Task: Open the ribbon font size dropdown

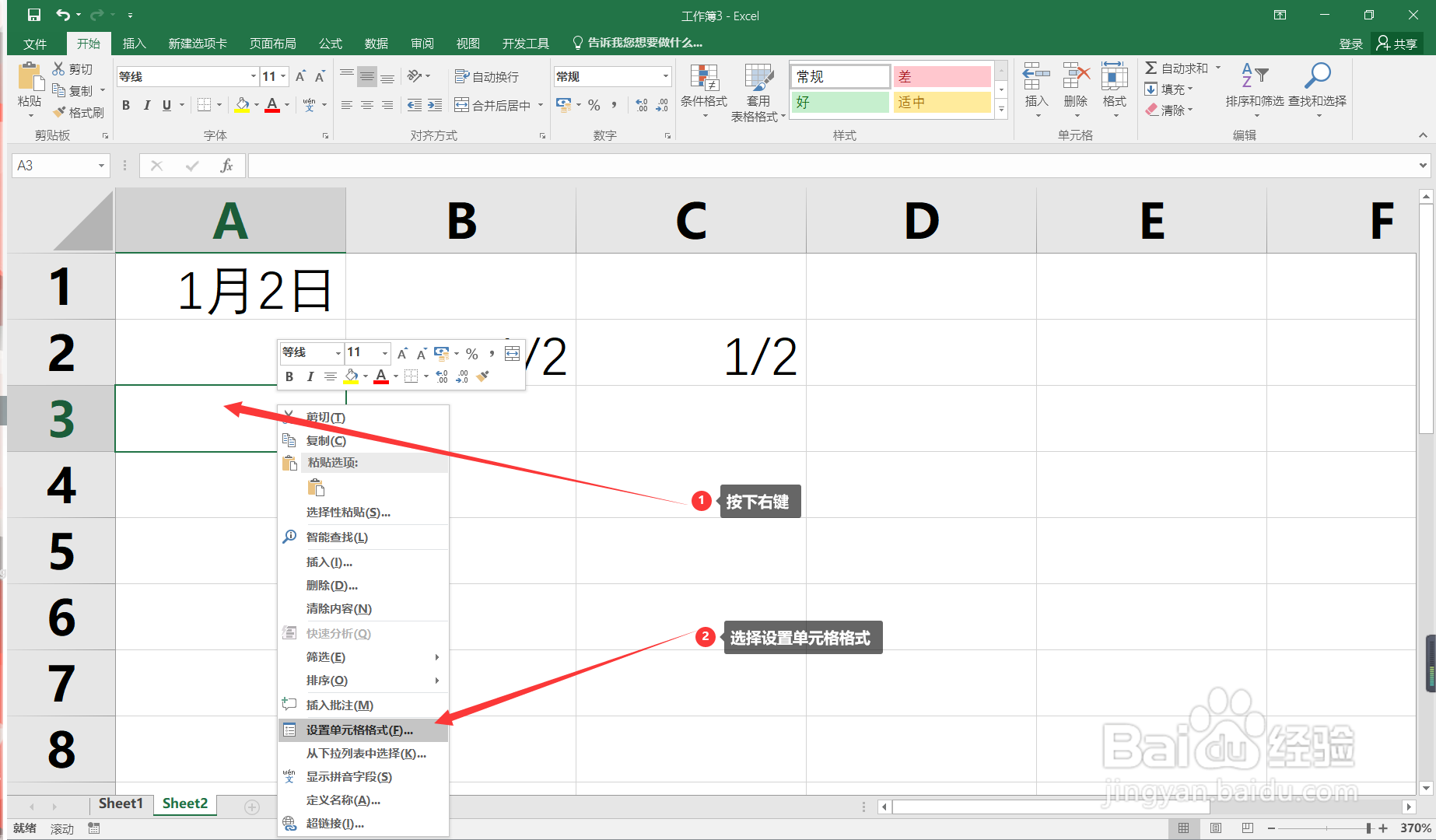Action: pos(284,76)
